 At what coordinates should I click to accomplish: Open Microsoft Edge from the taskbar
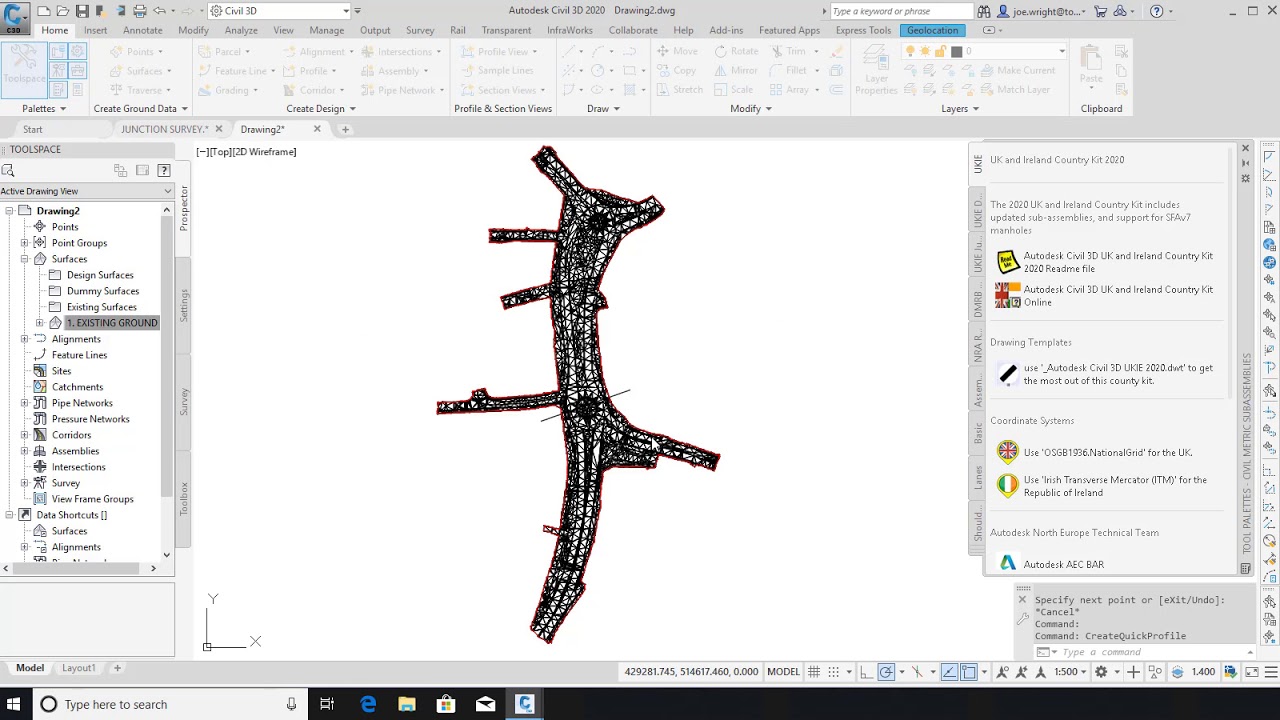tap(368, 704)
